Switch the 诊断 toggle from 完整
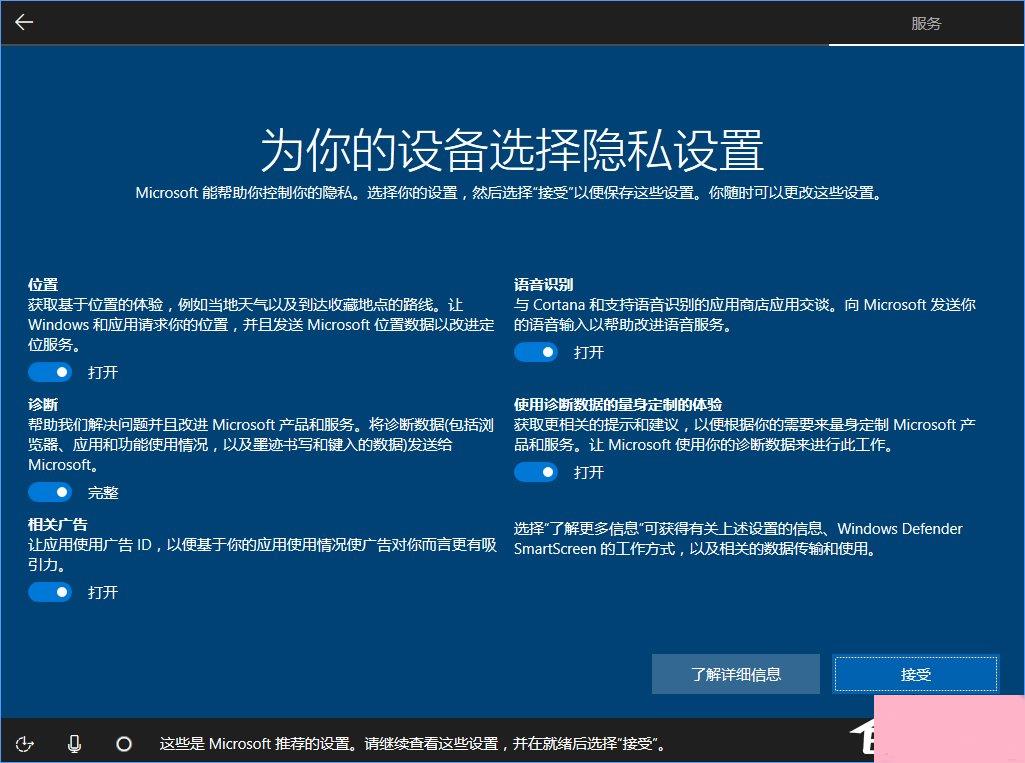This screenshot has width=1025, height=763. click(50, 492)
